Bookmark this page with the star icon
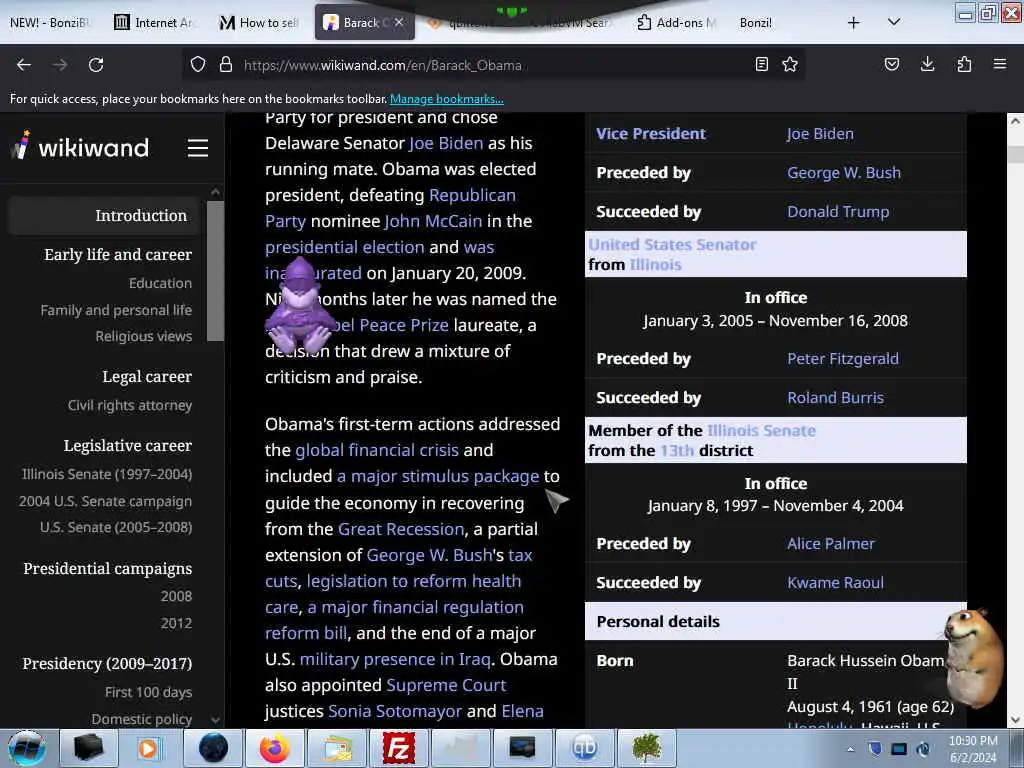 tap(790, 65)
